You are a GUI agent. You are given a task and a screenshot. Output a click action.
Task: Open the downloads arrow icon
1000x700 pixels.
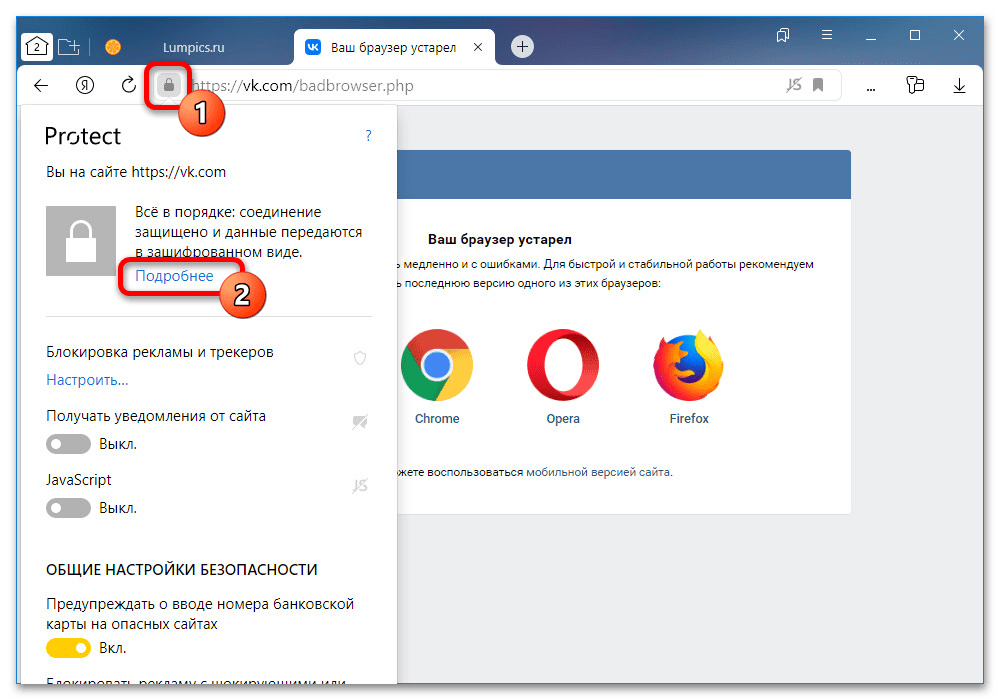point(959,85)
